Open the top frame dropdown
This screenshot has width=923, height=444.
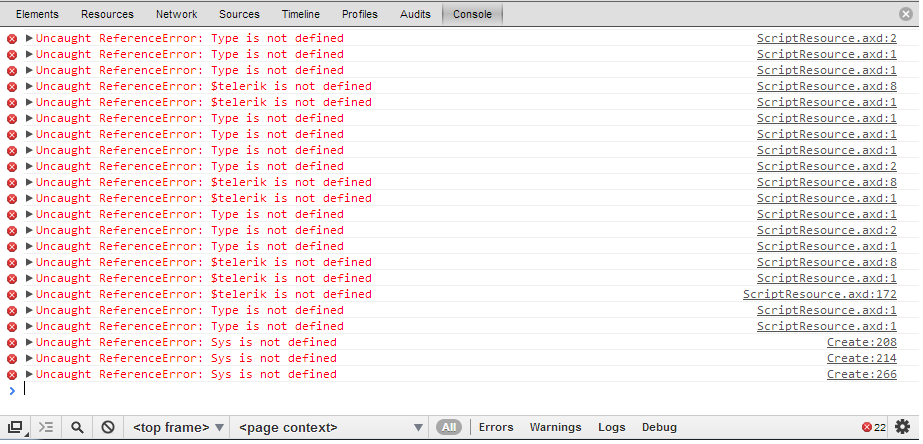pyautogui.click(x=178, y=427)
